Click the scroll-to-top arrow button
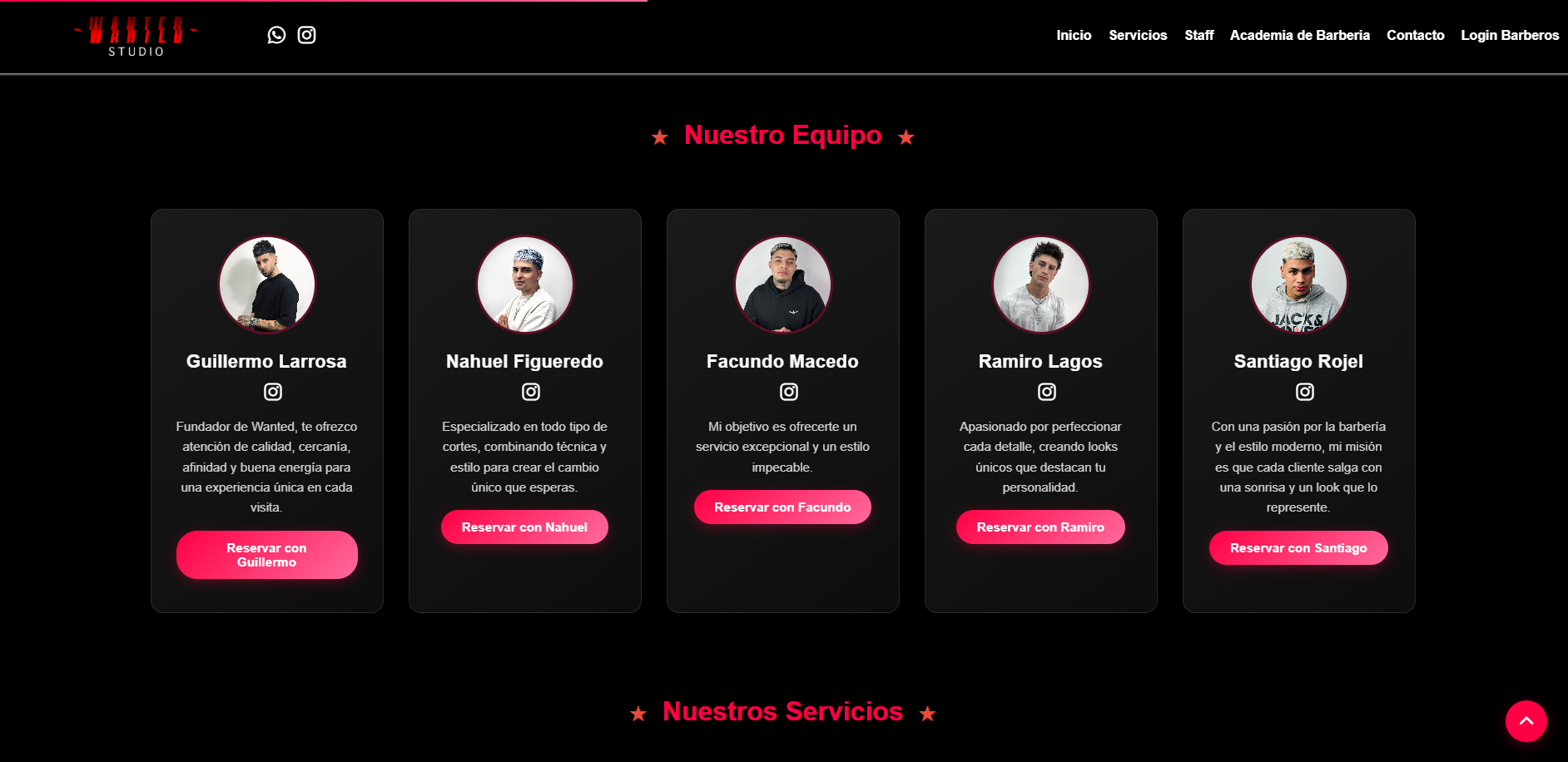The height and width of the screenshot is (762, 1568). [1526, 721]
